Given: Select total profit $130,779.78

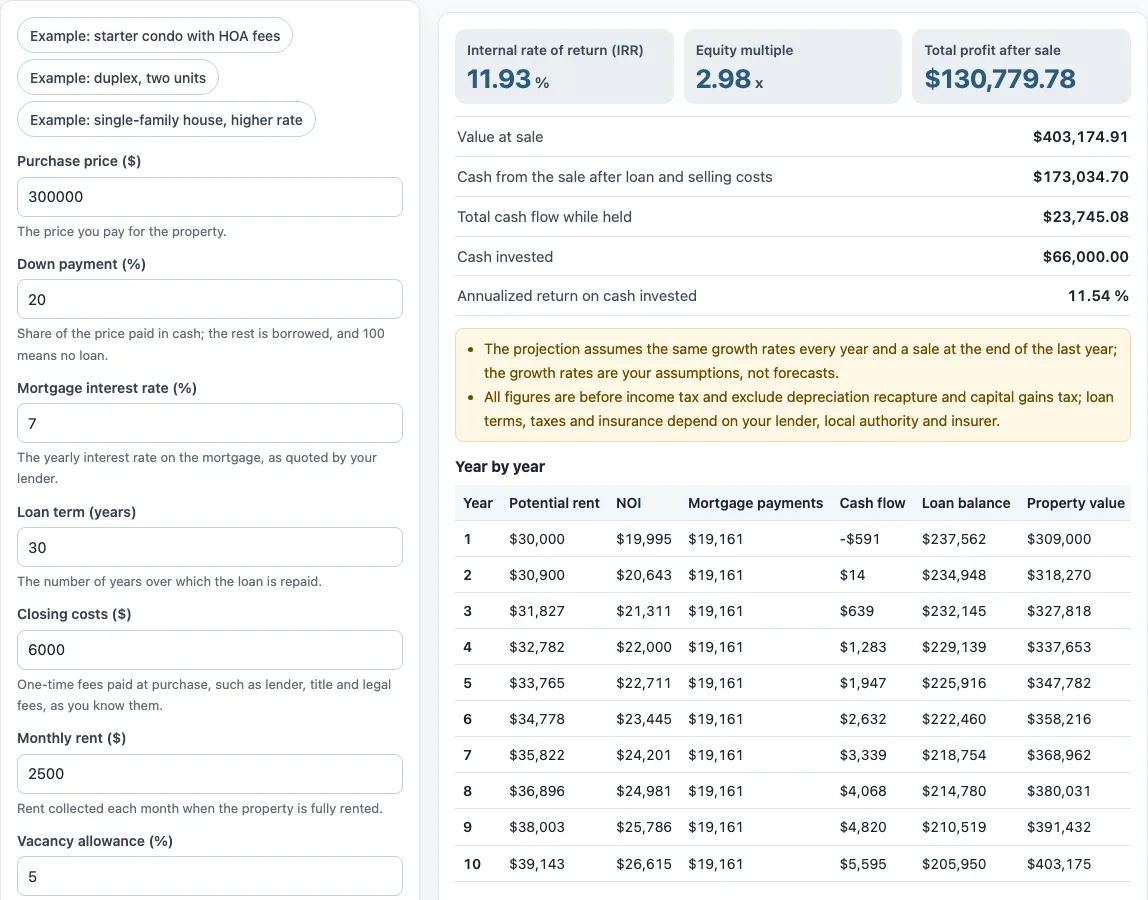Looking at the screenshot, I should 999,79.
